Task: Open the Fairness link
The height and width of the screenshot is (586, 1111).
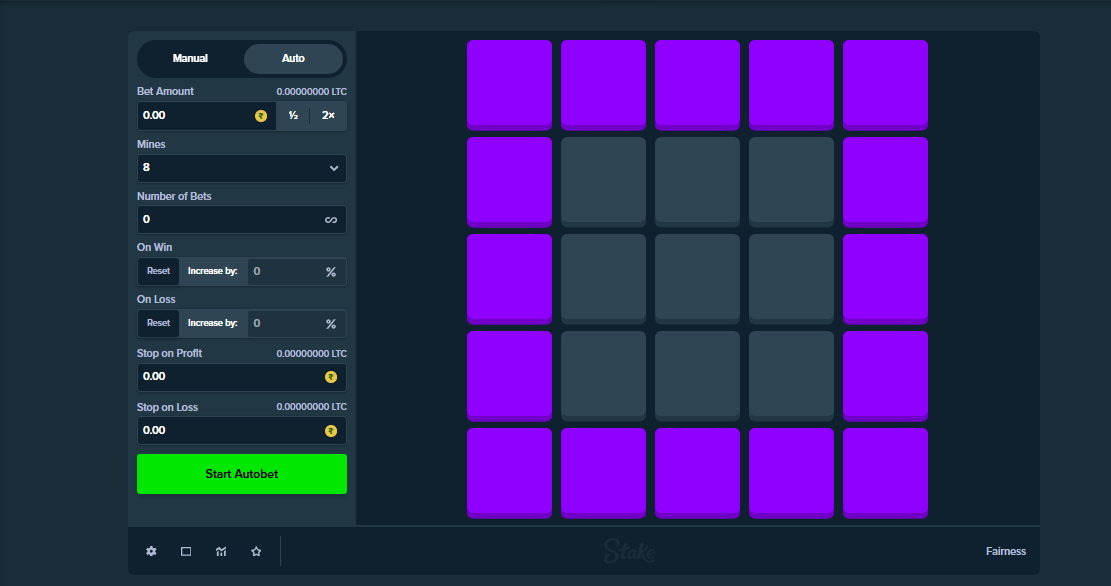Action: click(1005, 551)
